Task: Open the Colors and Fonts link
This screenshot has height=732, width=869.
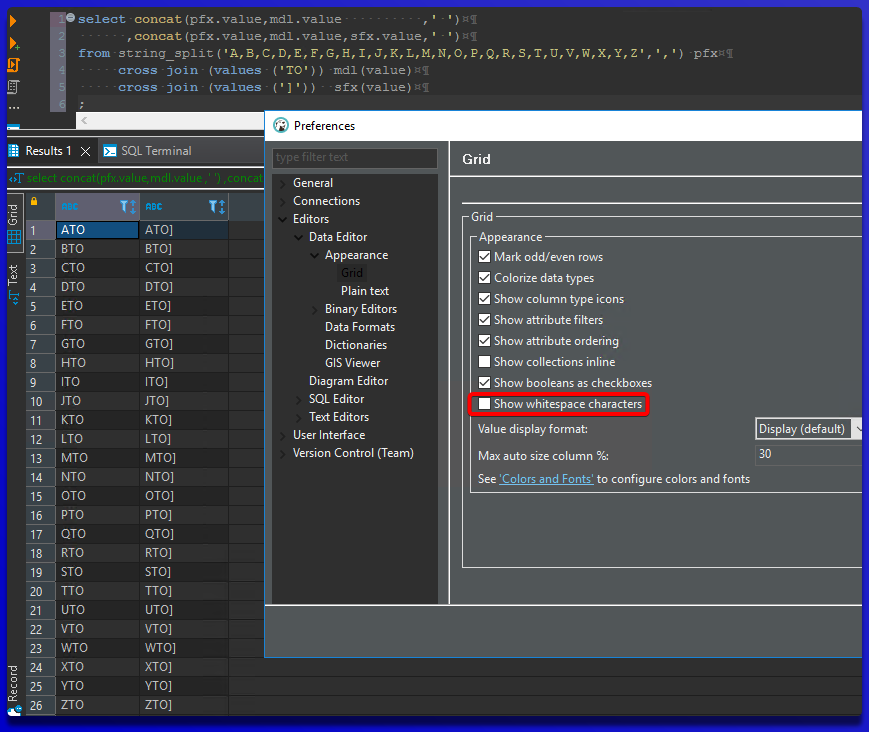Action: click(546, 478)
